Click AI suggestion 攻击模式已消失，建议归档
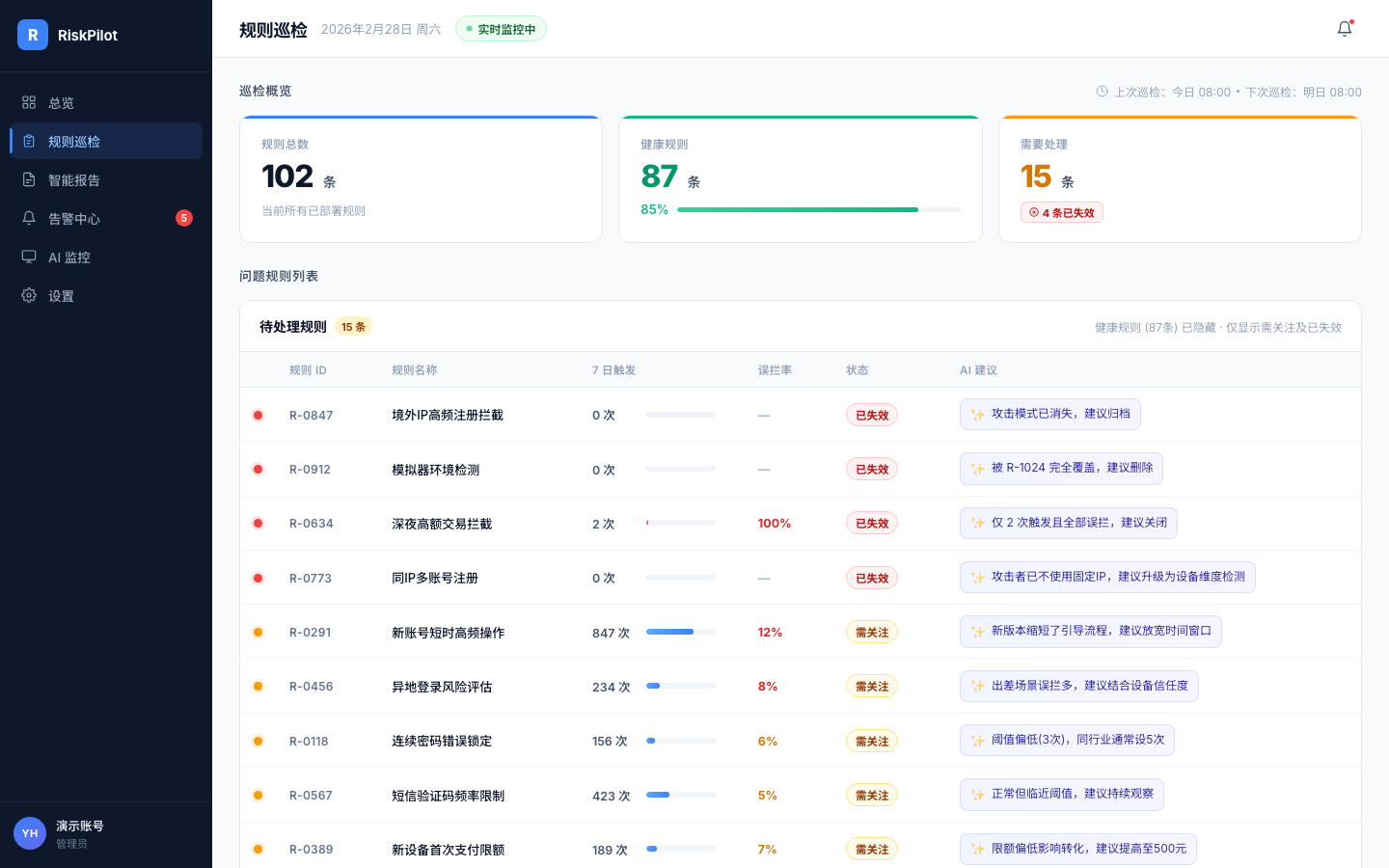This screenshot has width=1389, height=868. point(1049,414)
